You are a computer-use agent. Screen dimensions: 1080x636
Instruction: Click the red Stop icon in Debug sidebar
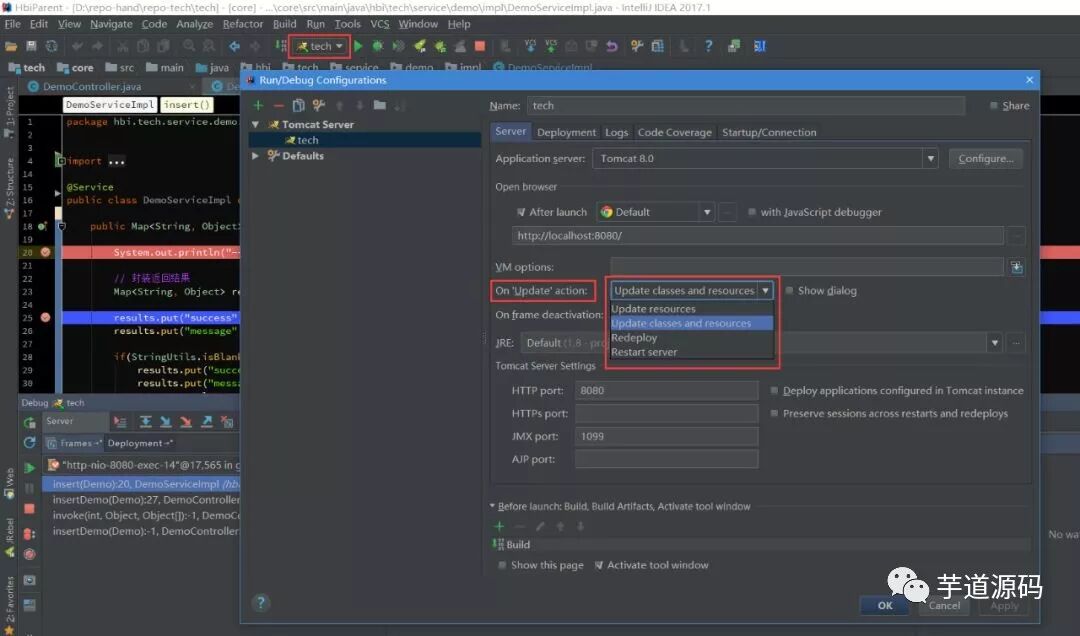[30, 509]
